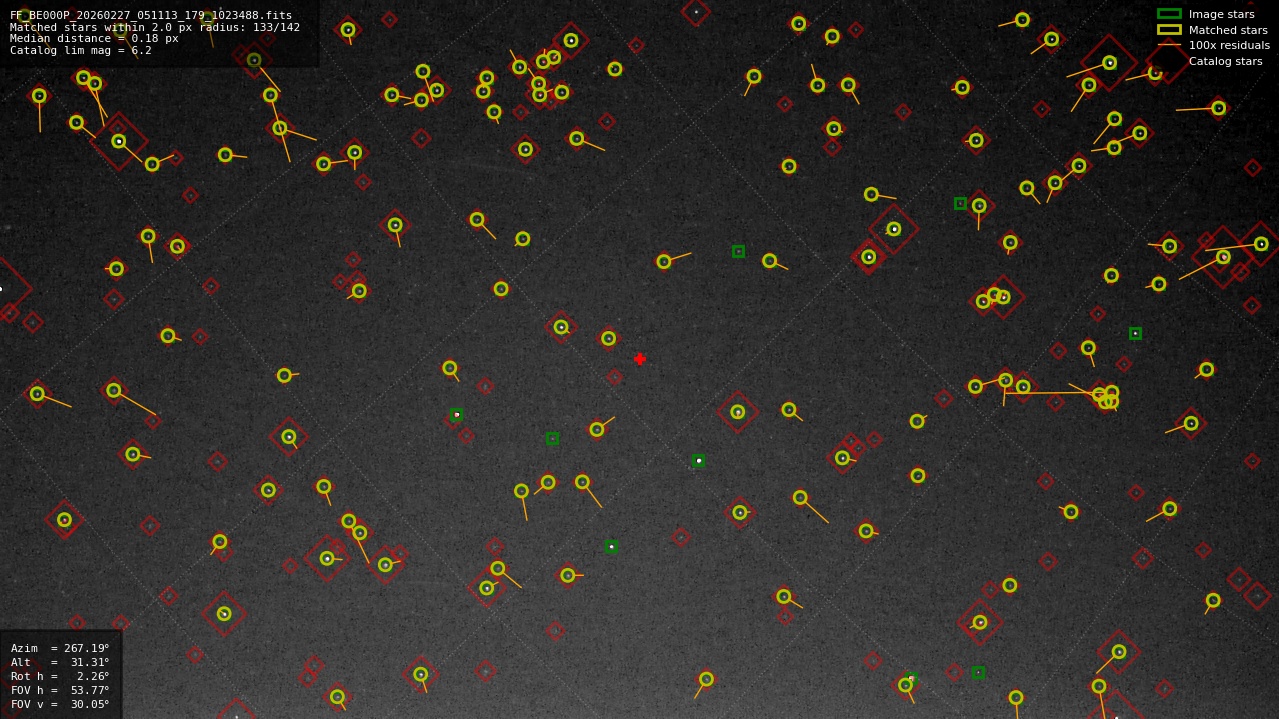Click the 'Azim = 267.19°' value
The width and height of the screenshot is (1279, 719).
[60, 648]
